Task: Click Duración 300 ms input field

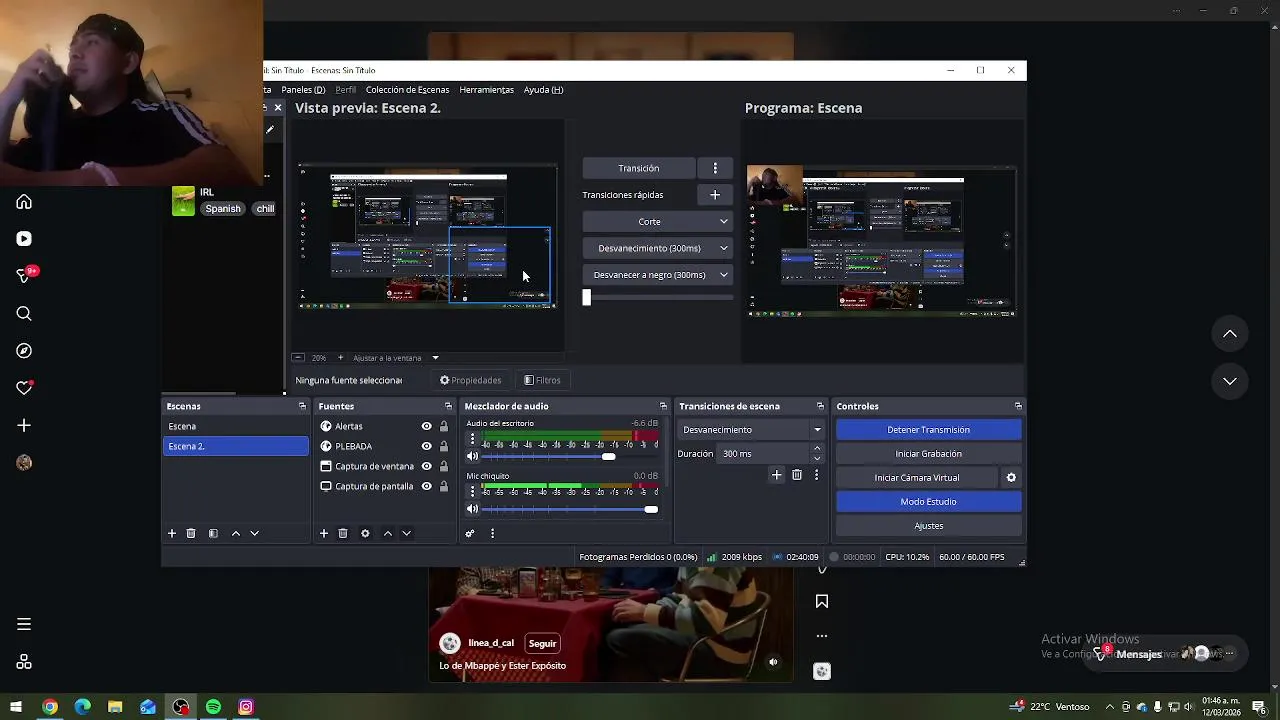Action: [764, 454]
